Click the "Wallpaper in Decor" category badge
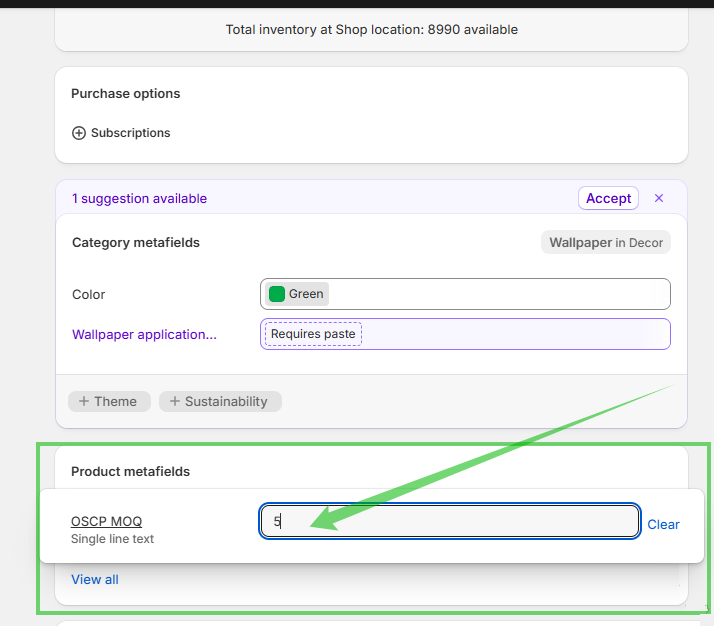The image size is (714, 626). point(606,242)
